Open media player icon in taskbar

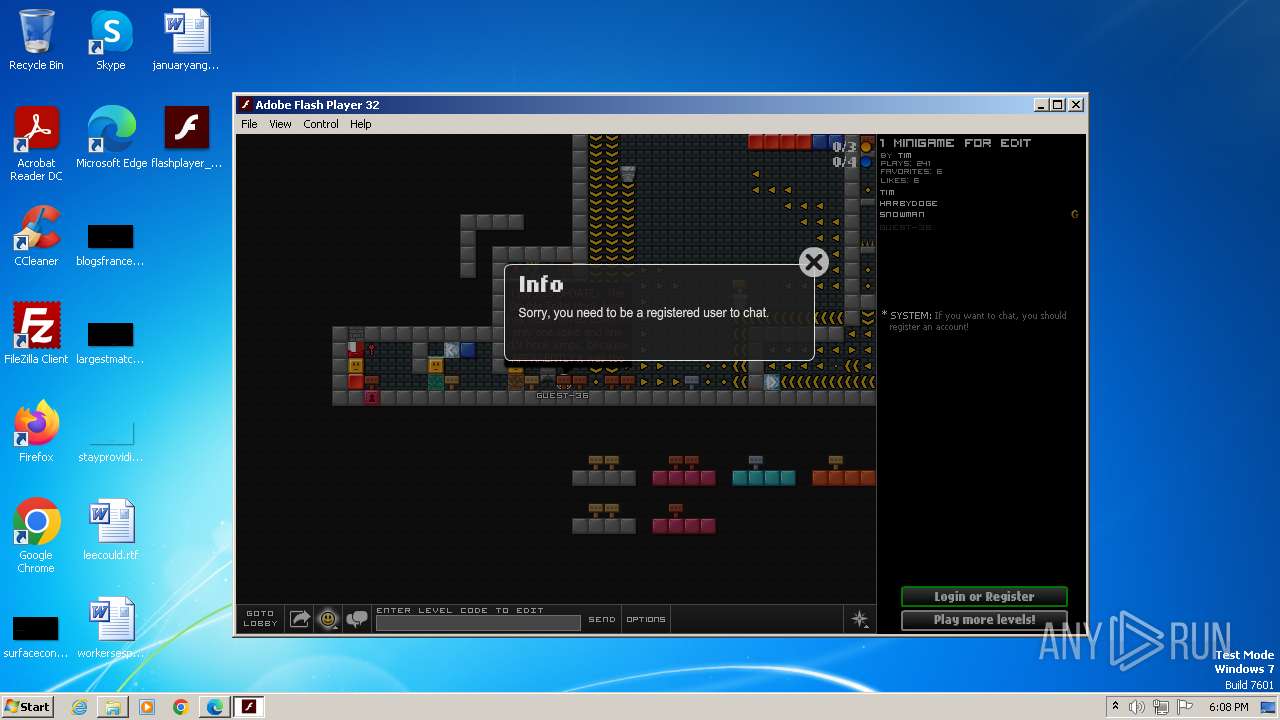147,707
